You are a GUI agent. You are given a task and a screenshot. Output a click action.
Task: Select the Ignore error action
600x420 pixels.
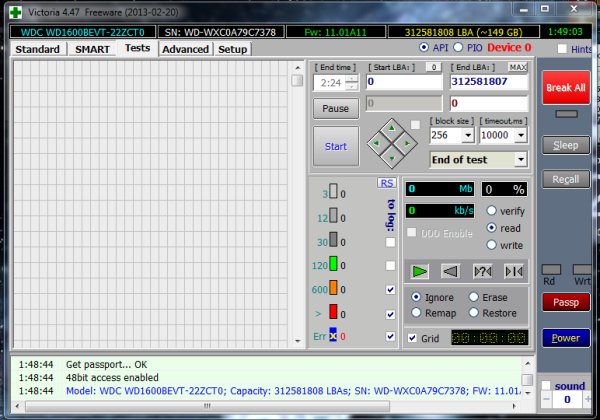pos(416,297)
